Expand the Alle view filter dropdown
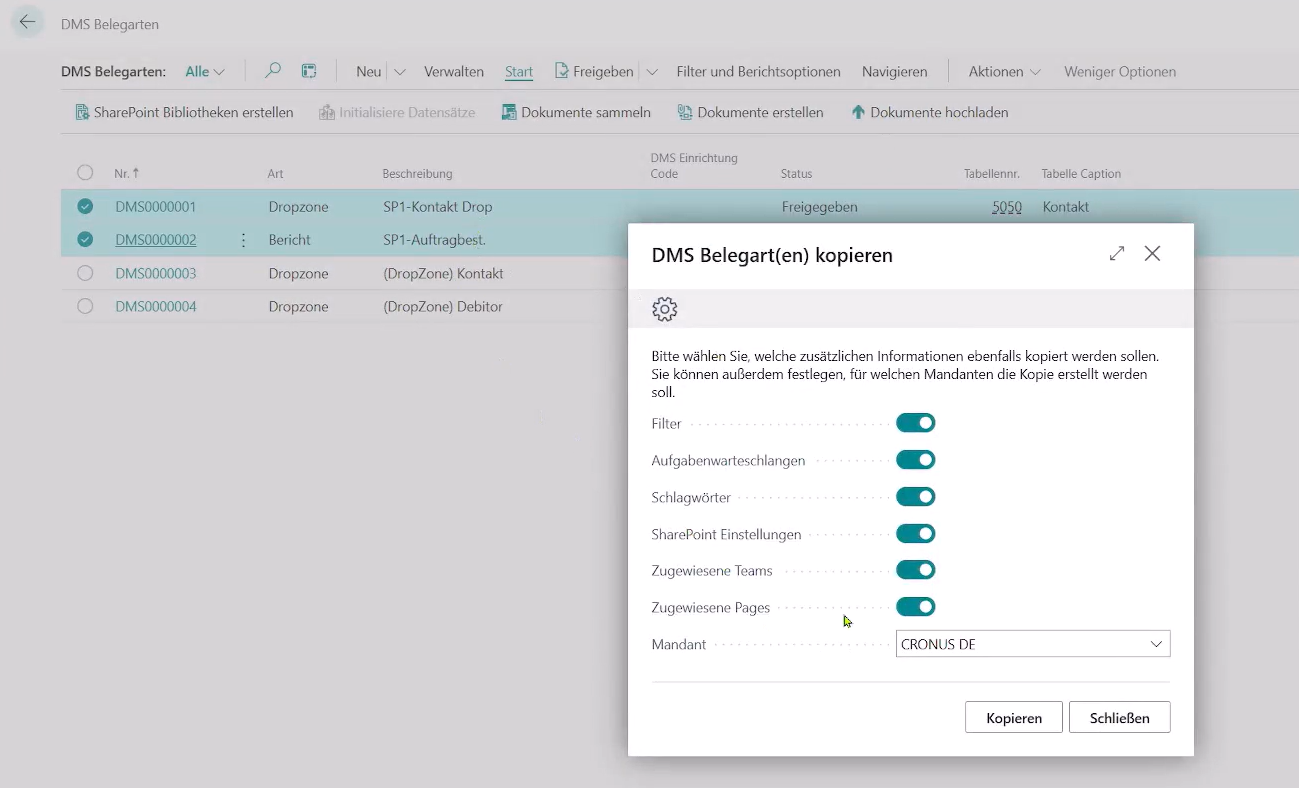 coord(205,71)
